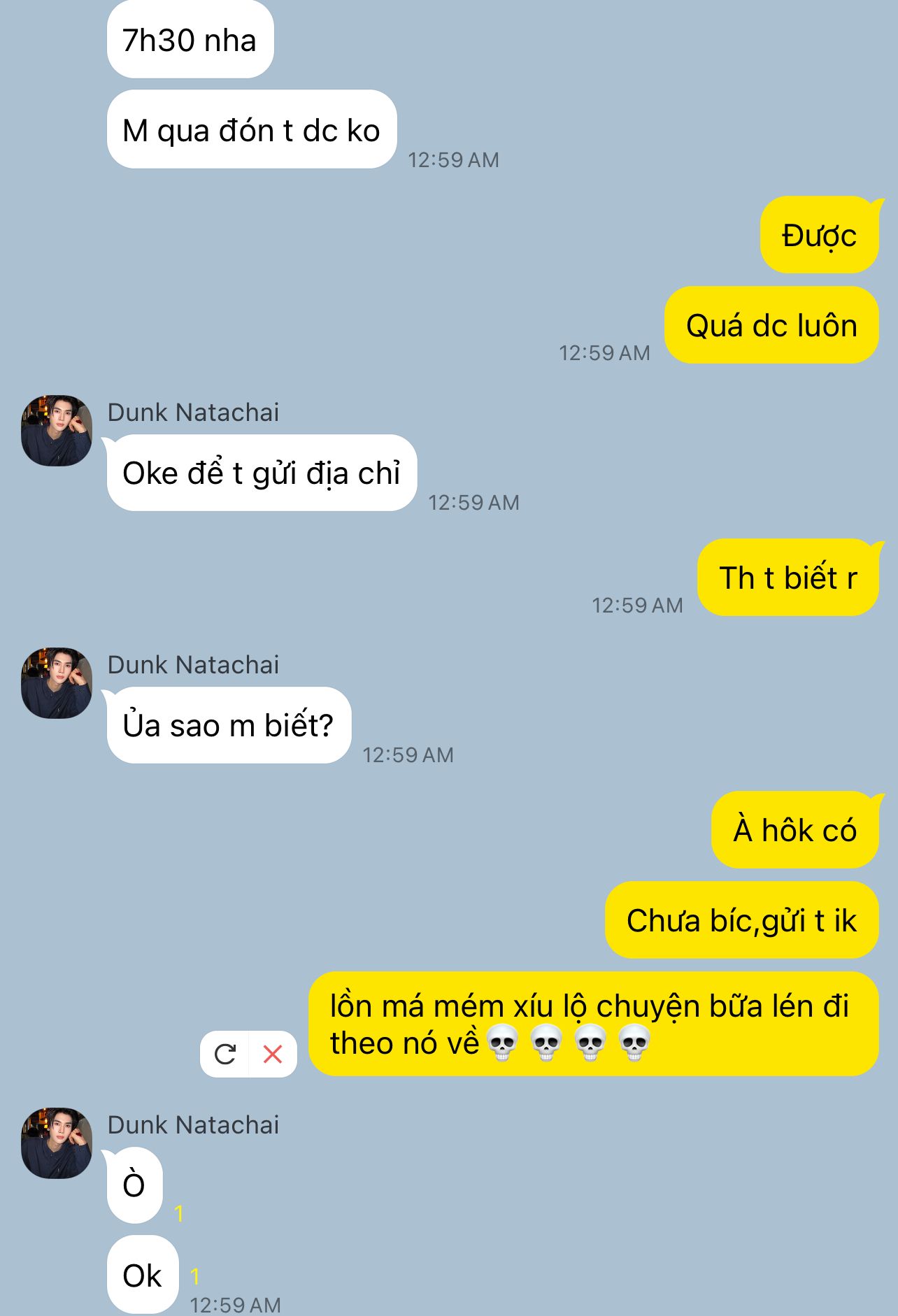Select the 'Quá dc luôn' bubble

(771, 325)
